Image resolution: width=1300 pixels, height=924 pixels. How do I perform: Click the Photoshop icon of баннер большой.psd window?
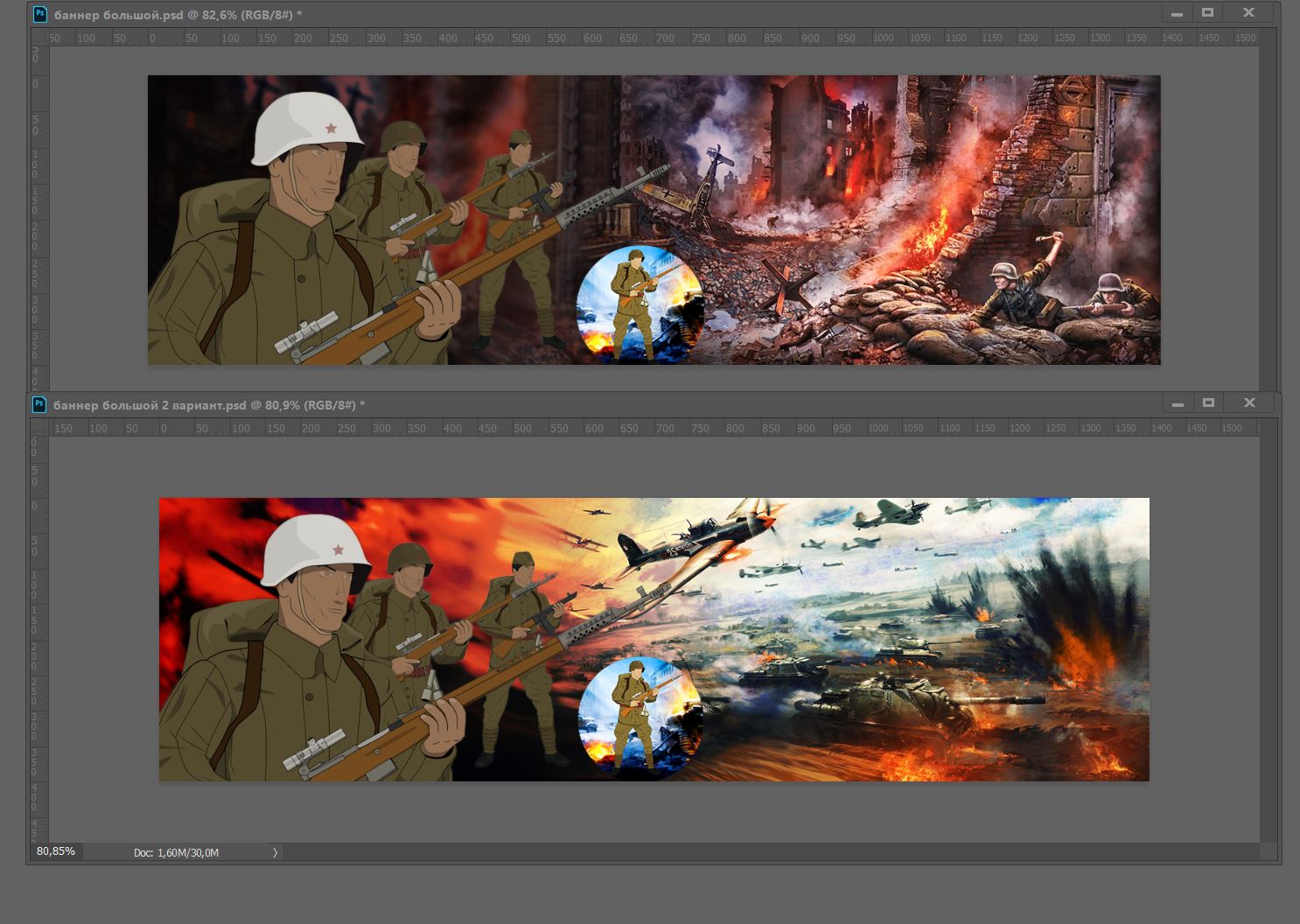pyautogui.click(x=39, y=14)
